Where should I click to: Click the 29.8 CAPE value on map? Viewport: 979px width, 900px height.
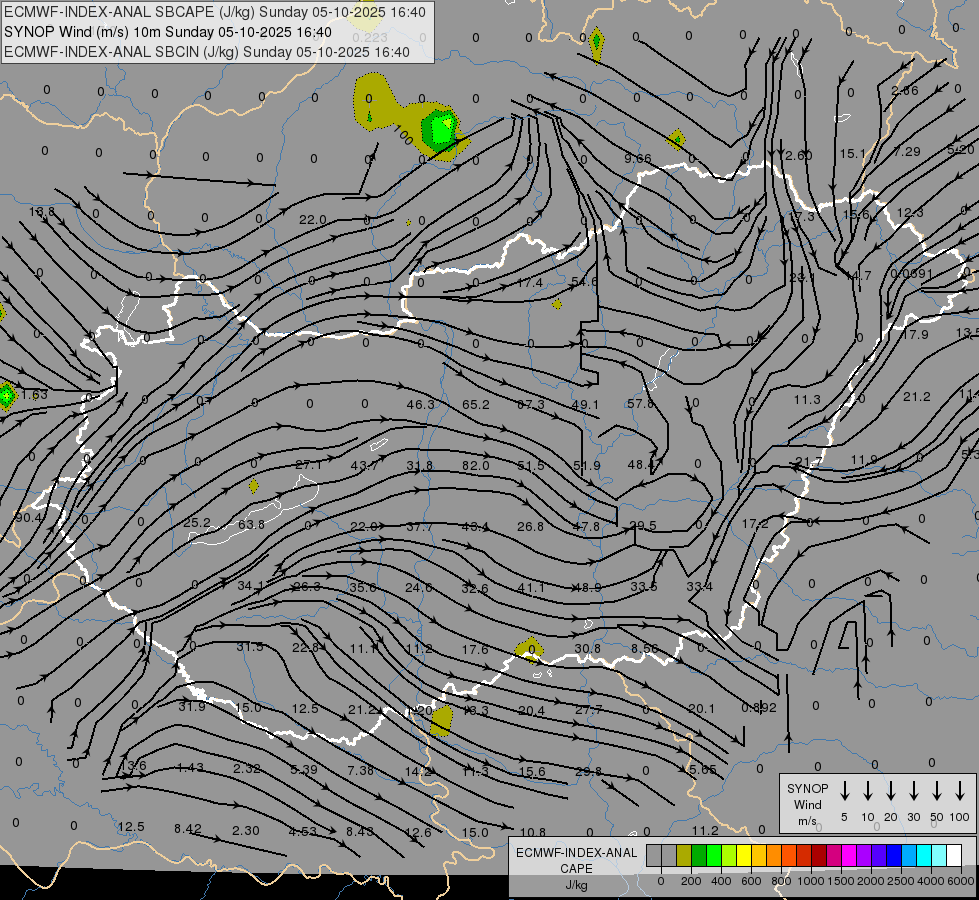coord(589,771)
